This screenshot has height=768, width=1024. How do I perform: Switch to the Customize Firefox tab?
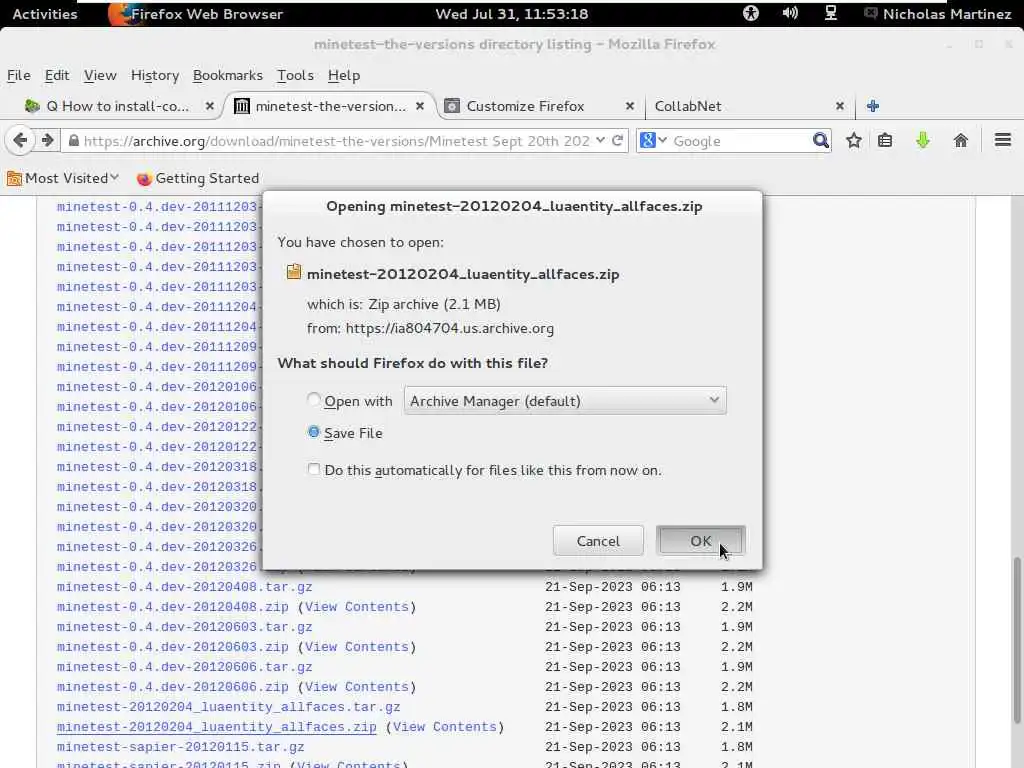click(x=539, y=106)
